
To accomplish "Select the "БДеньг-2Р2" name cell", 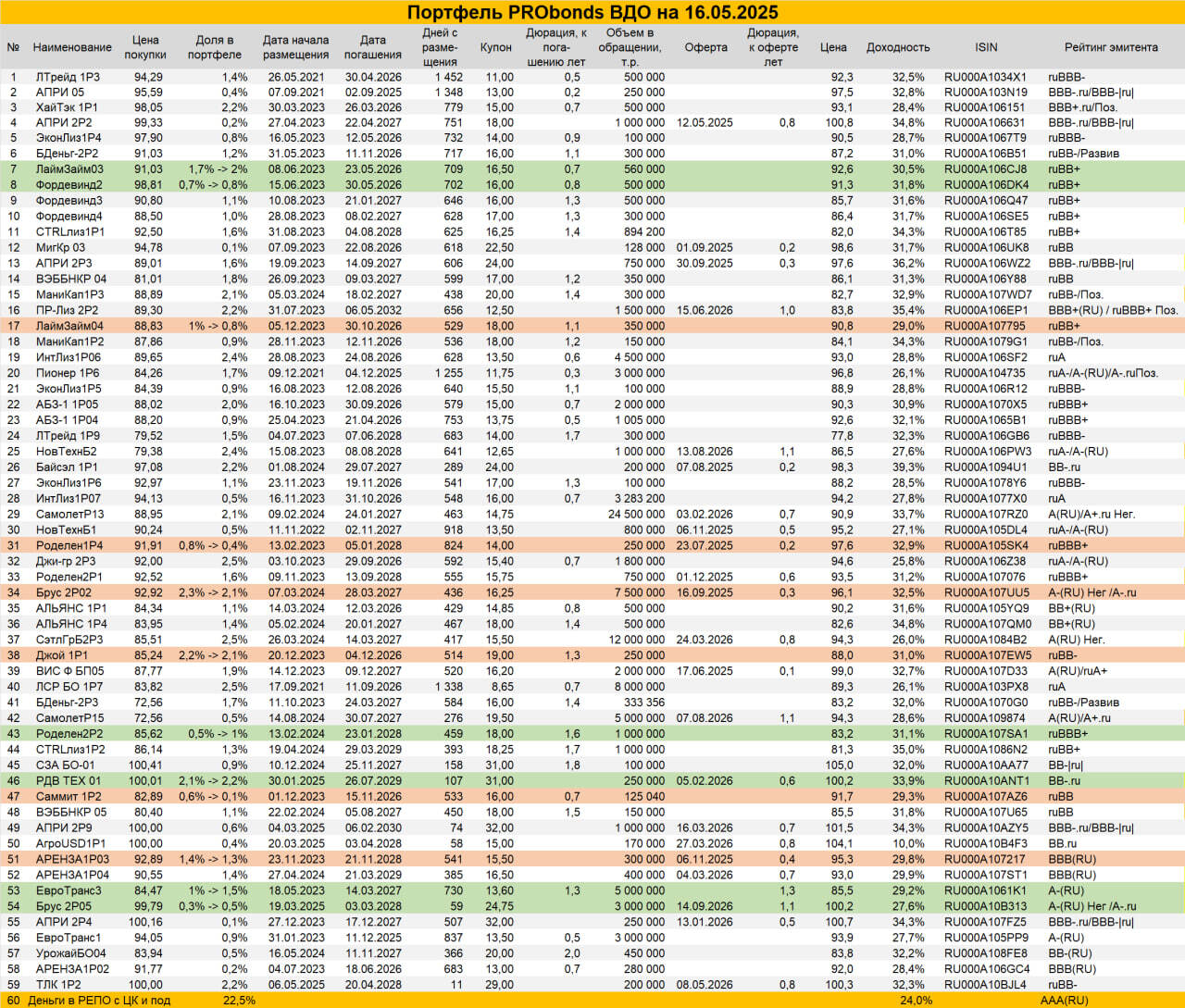I will click(67, 154).
